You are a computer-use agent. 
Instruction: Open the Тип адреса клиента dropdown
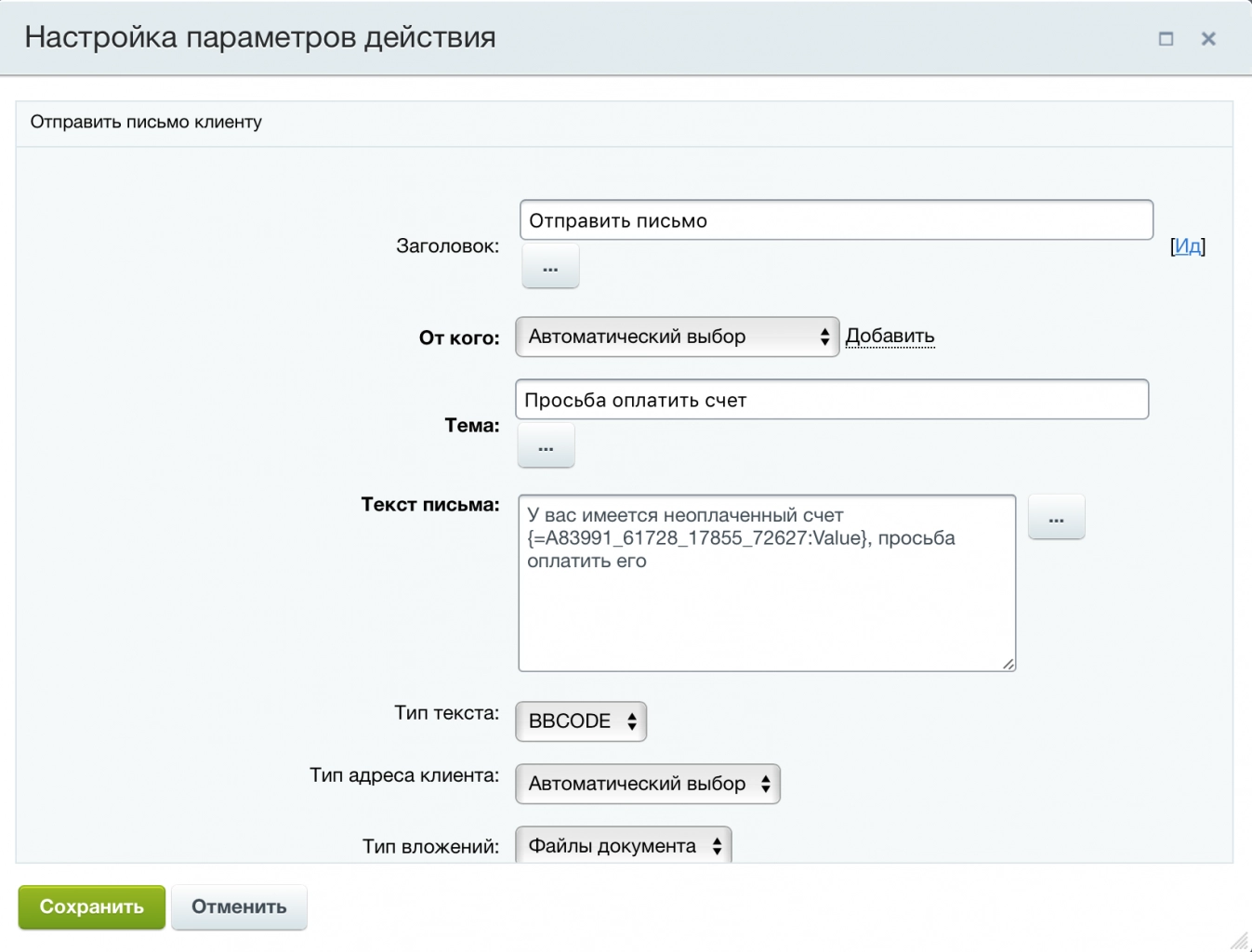tap(647, 784)
